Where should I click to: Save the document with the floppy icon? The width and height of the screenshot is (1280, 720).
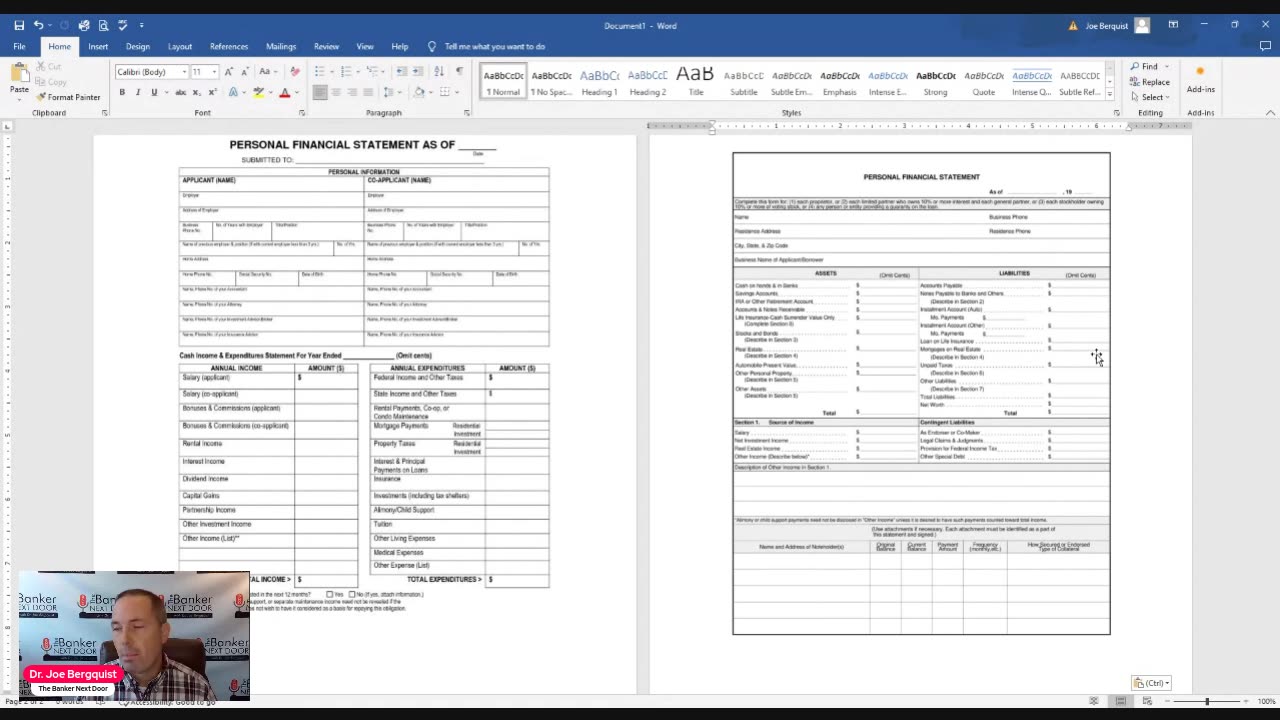click(19, 25)
